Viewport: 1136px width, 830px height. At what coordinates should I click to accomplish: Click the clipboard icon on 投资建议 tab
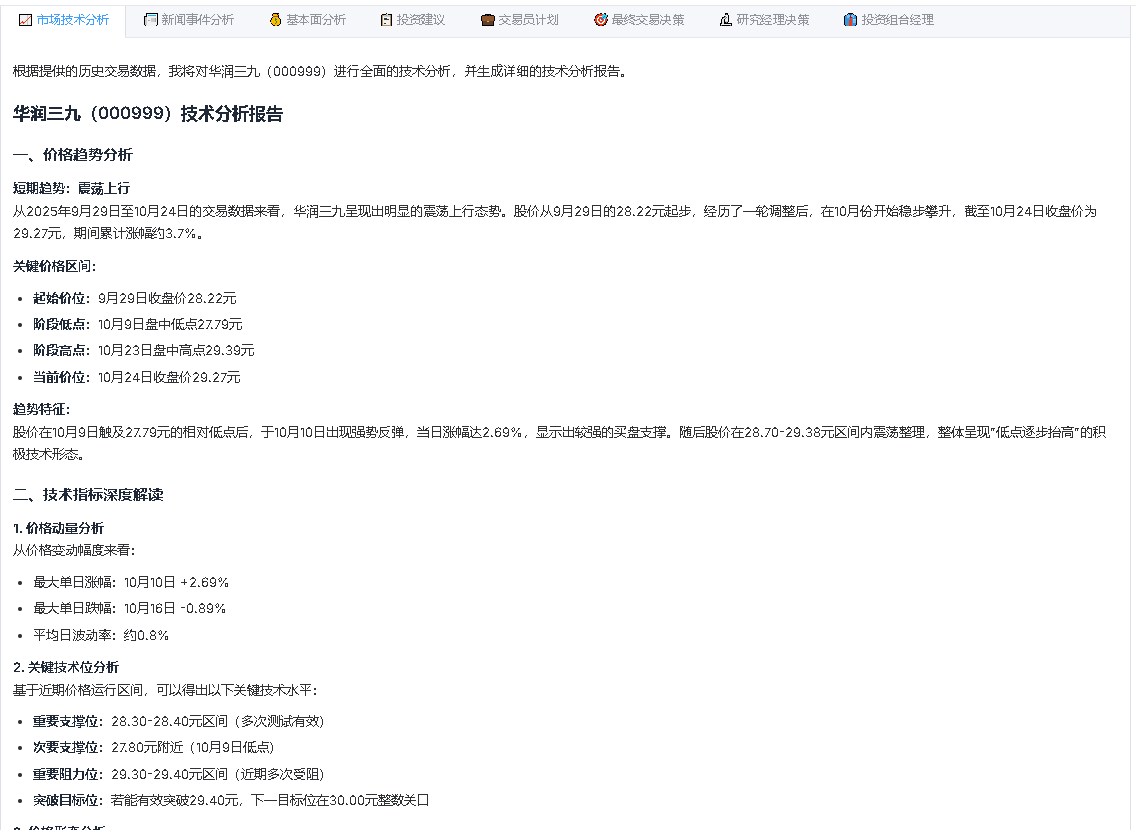click(x=386, y=20)
